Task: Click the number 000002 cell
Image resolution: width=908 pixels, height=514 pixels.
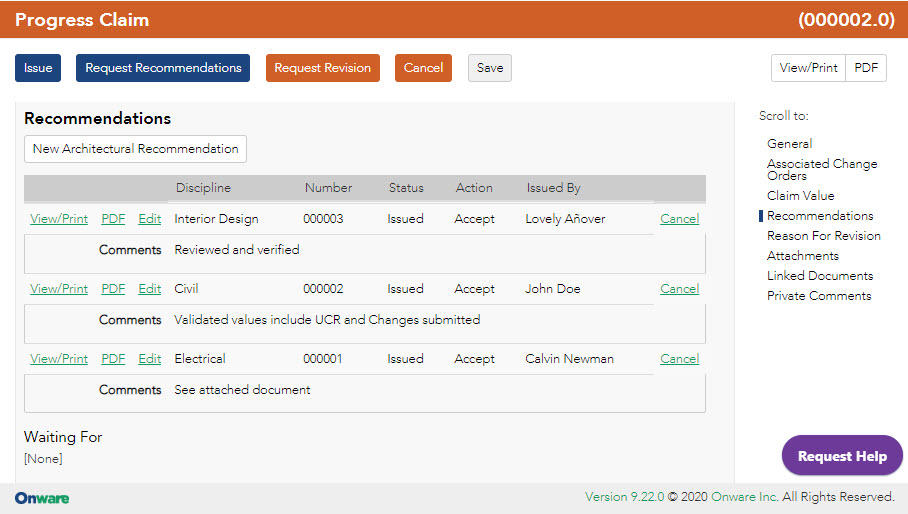Action: click(x=323, y=289)
